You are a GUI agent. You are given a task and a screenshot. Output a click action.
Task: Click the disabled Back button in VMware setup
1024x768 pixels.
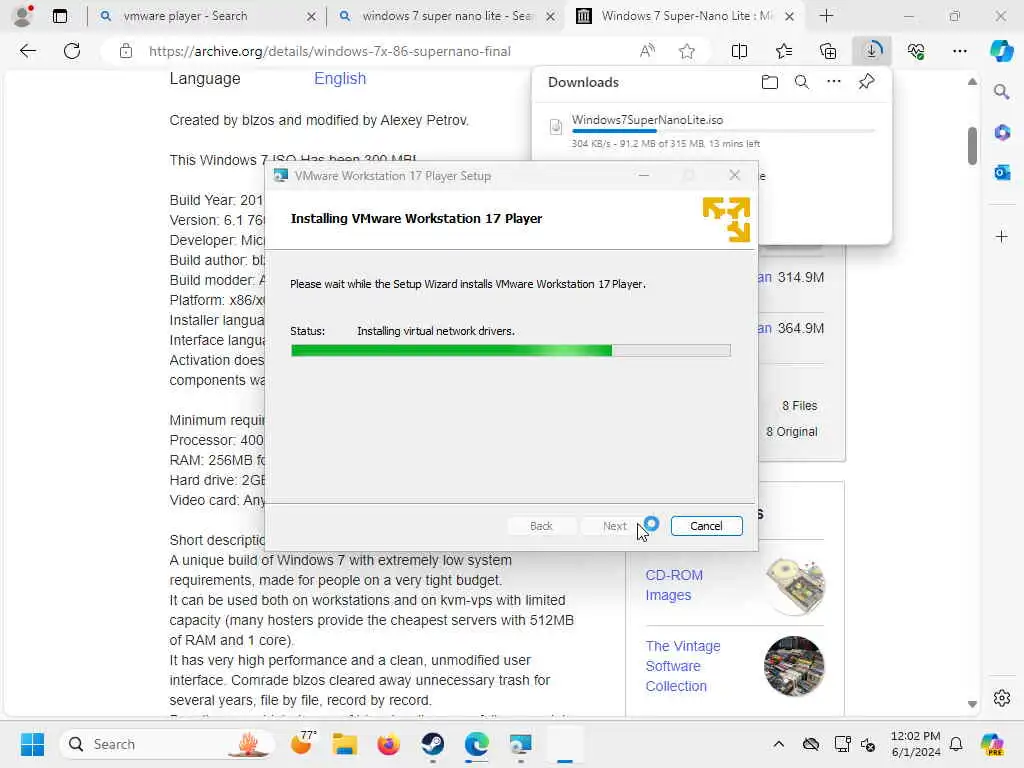tap(541, 526)
